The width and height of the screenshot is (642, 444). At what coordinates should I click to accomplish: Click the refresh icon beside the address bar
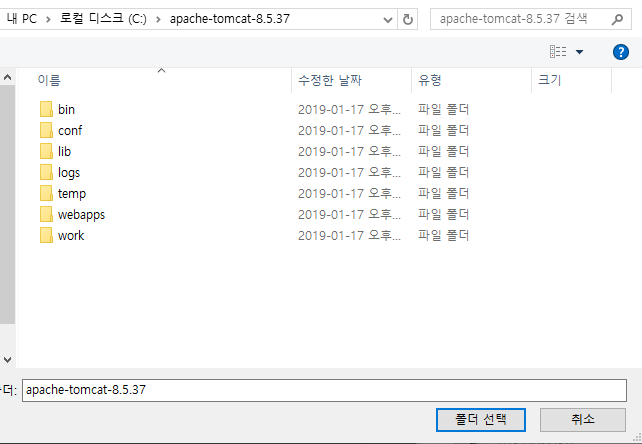click(x=407, y=19)
